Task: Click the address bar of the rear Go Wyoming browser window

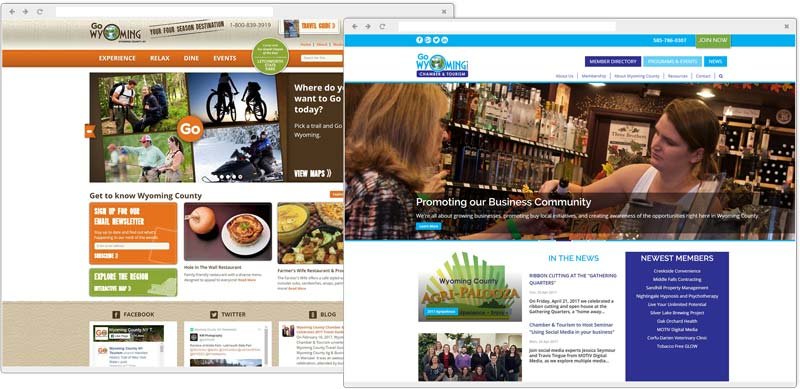Action: point(164,11)
